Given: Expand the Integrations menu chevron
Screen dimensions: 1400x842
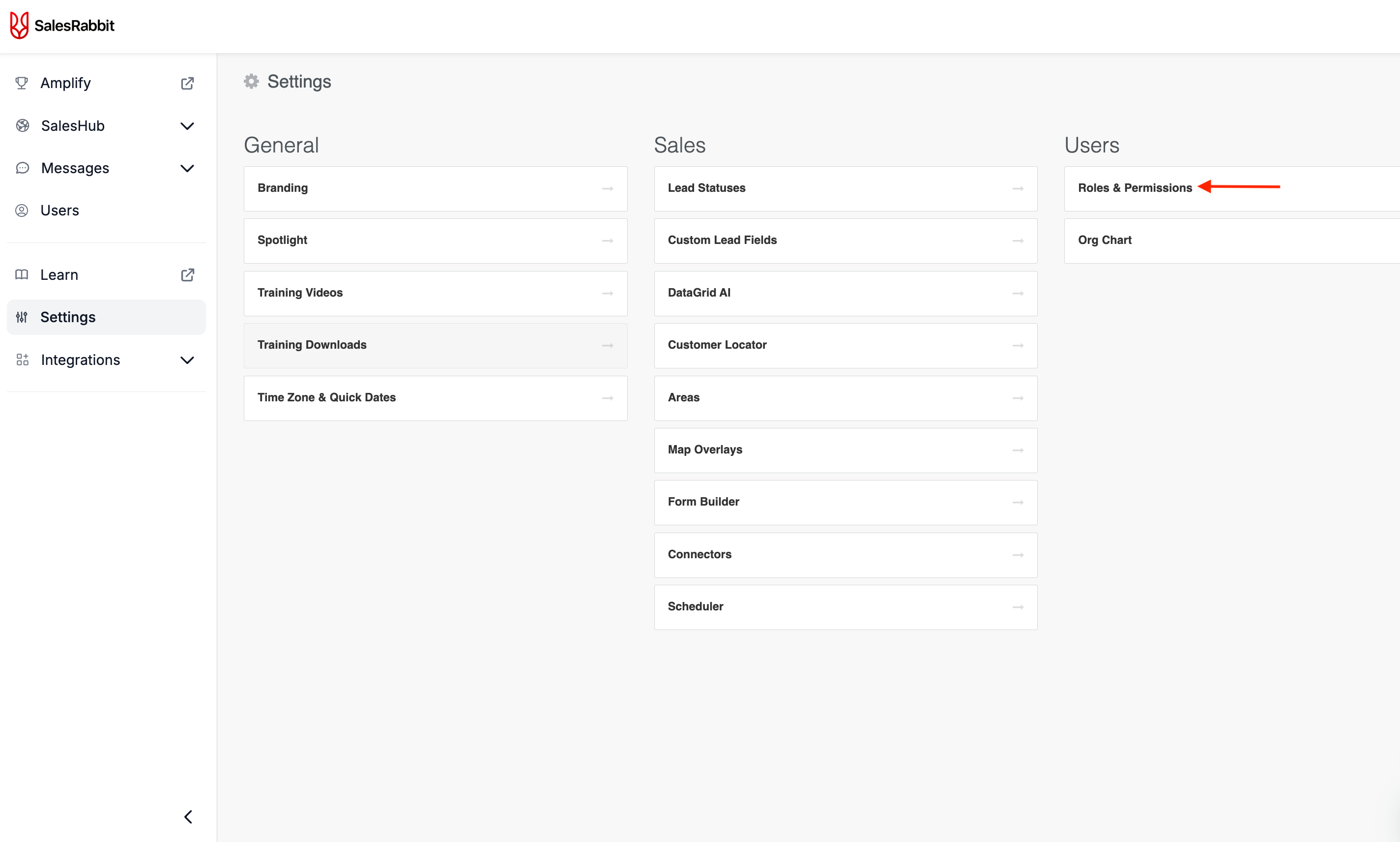Looking at the screenshot, I should 187,361.
